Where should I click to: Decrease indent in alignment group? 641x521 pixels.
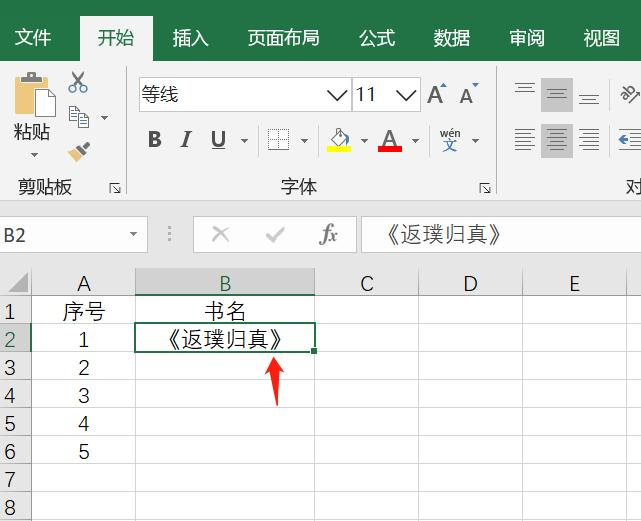point(630,140)
